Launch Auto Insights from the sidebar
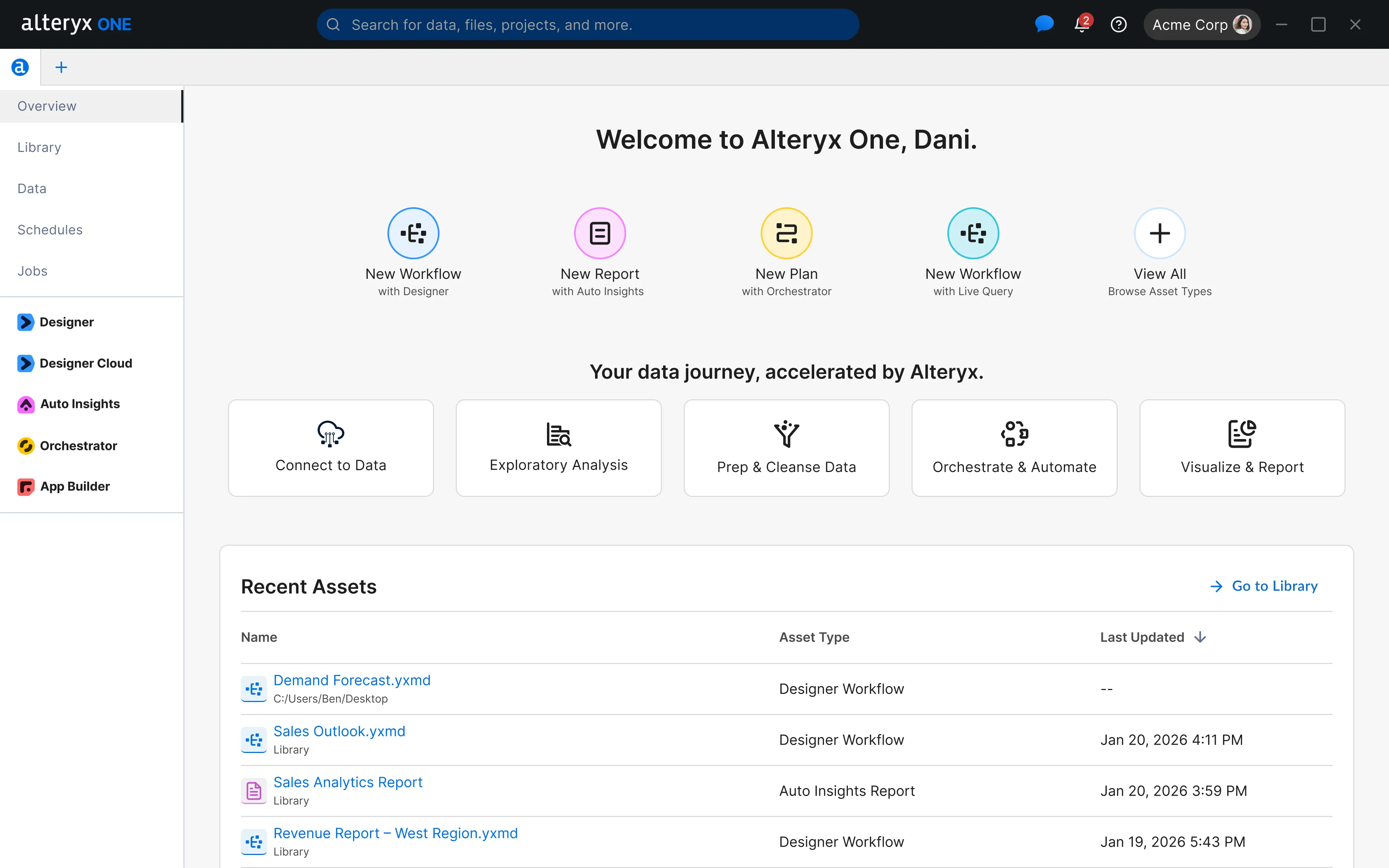 68,404
